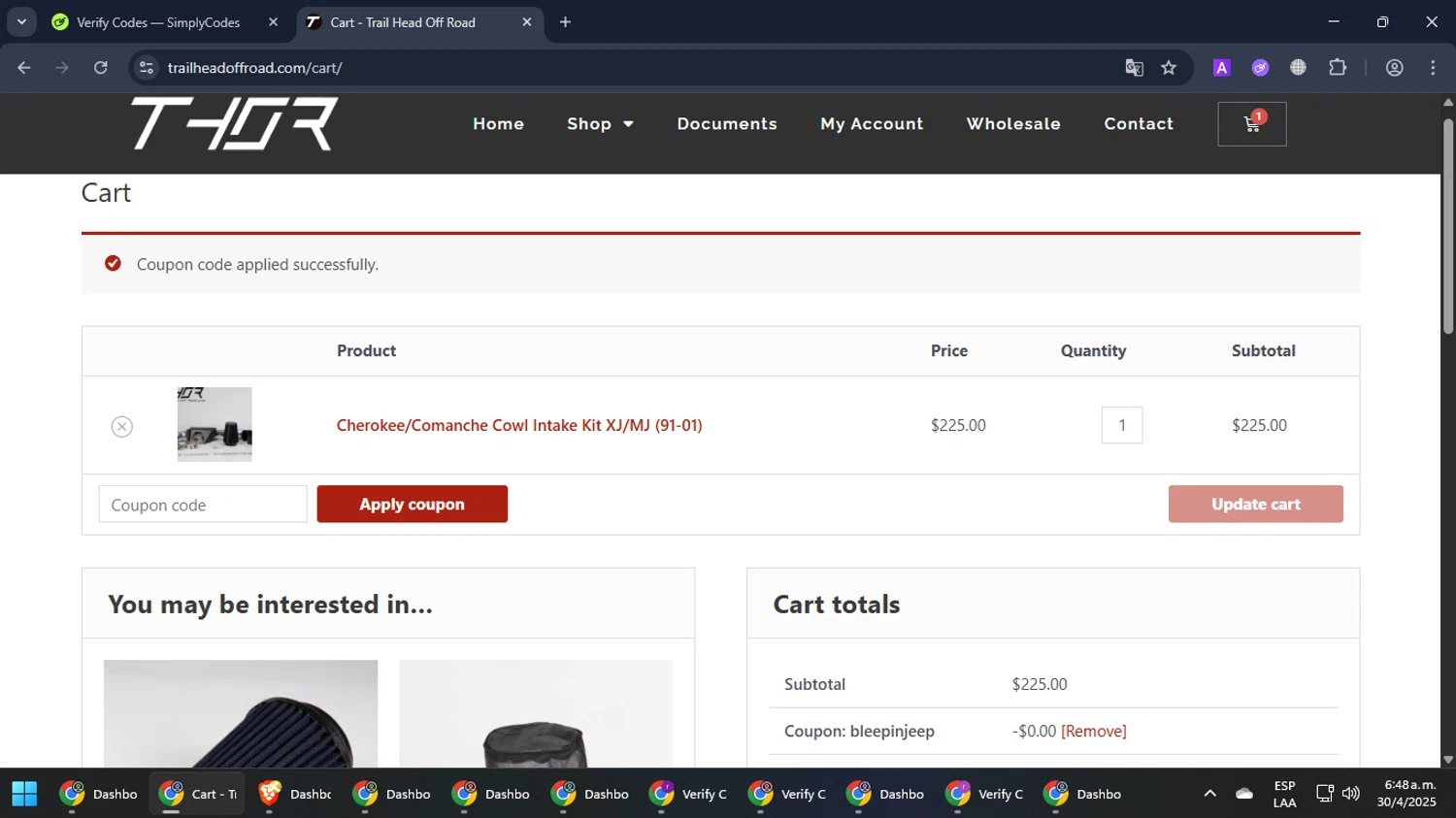
Task: Click the 'Price' column header
Action: 949,351
